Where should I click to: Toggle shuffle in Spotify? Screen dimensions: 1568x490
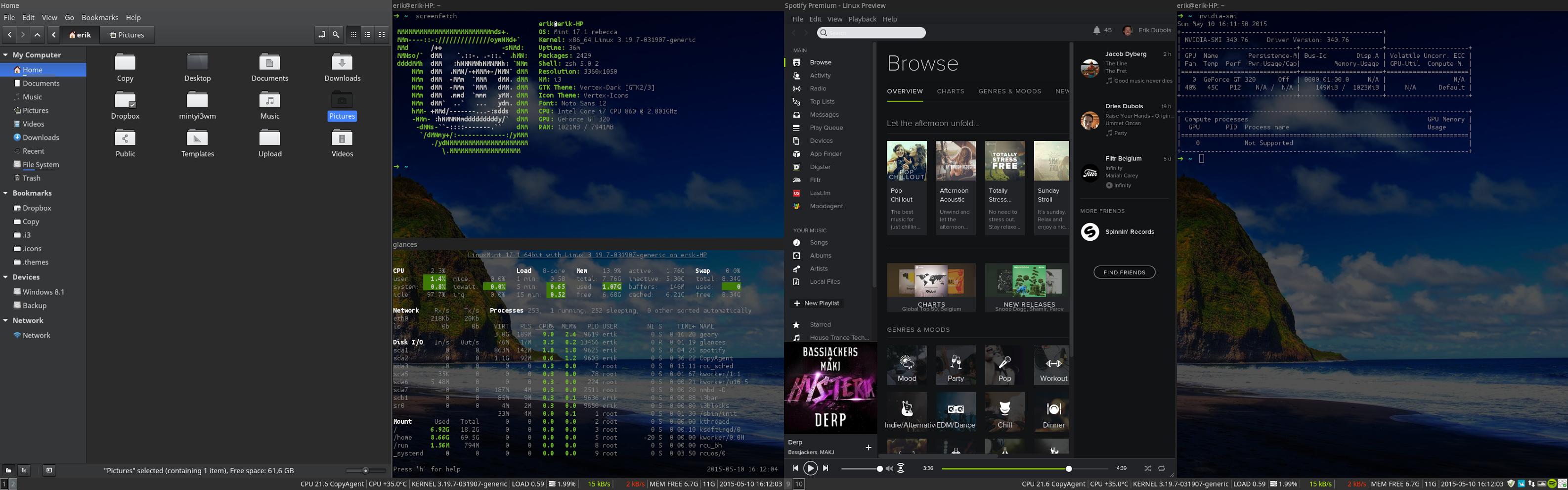[x=1147, y=468]
